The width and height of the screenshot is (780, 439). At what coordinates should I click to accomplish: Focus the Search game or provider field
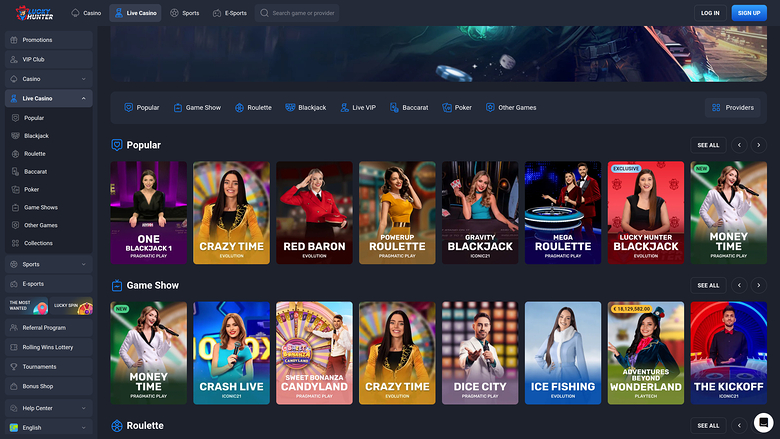click(297, 13)
